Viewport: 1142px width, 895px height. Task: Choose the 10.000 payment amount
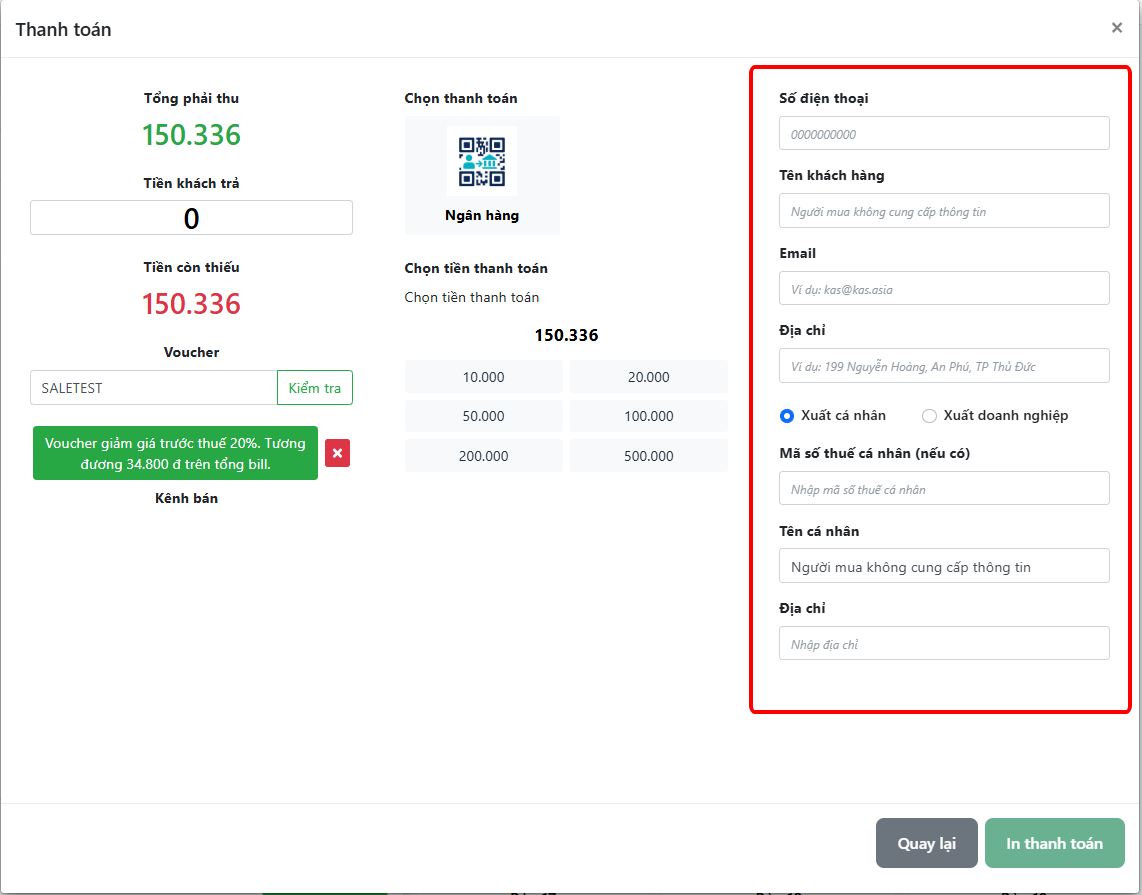pos(484,377)
